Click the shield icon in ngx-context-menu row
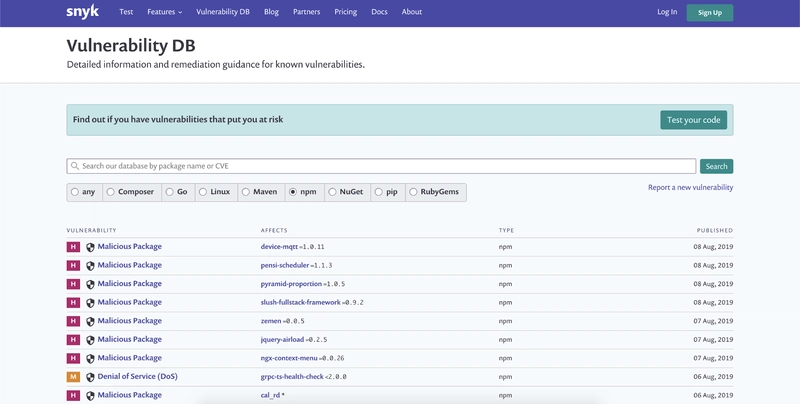Image resolution: width=800 pixels, height=404 pixels. click(x=90, y=358)
